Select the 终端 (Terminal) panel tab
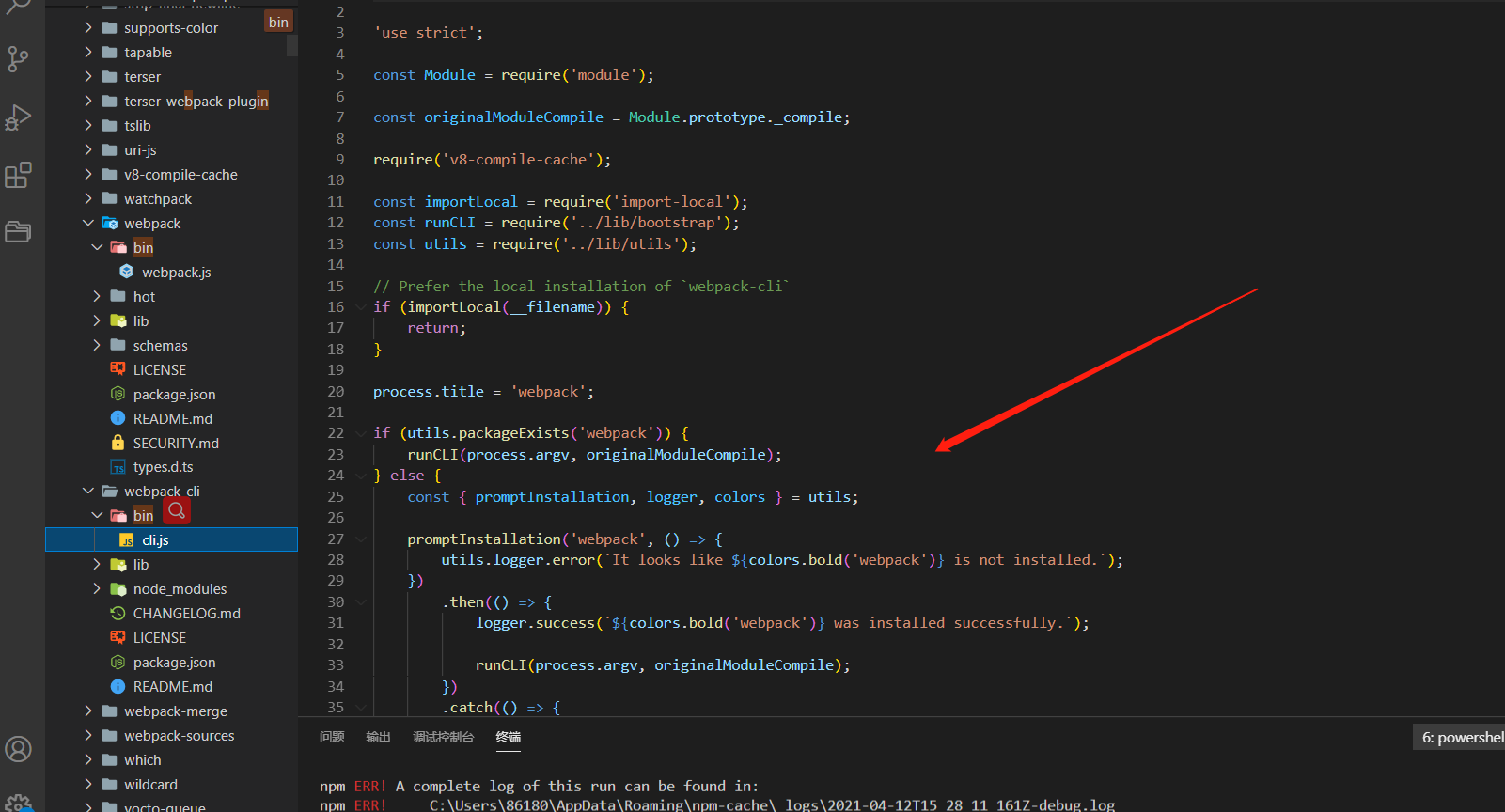Image resolution: width=1505 pixels, height=812 pixels. point(509,737)
